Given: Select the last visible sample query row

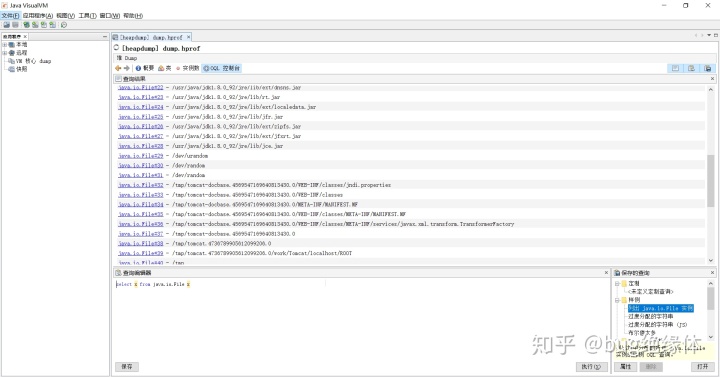Looking at the screenshot, I should click(x=642, y=333).
